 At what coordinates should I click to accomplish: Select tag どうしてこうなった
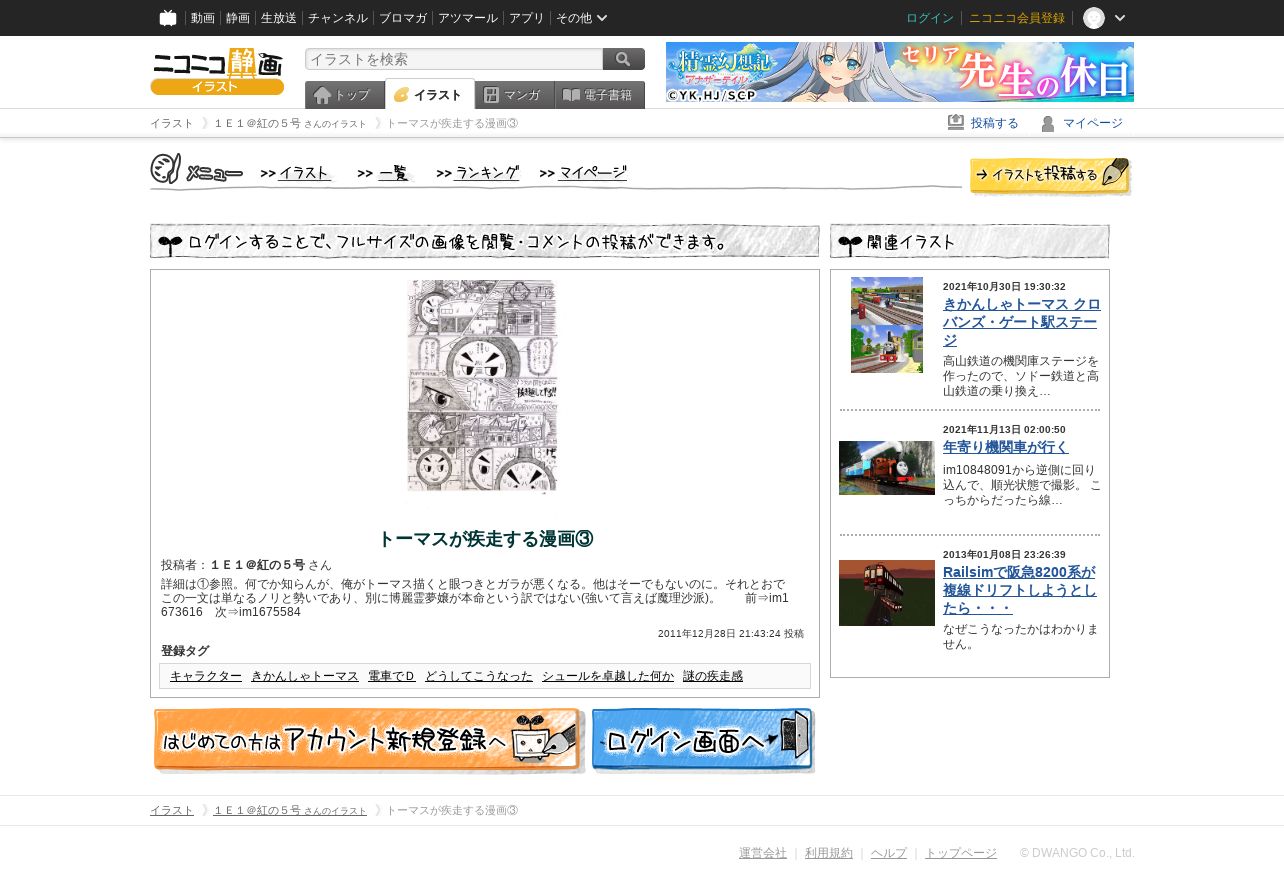tap(479, 676)
